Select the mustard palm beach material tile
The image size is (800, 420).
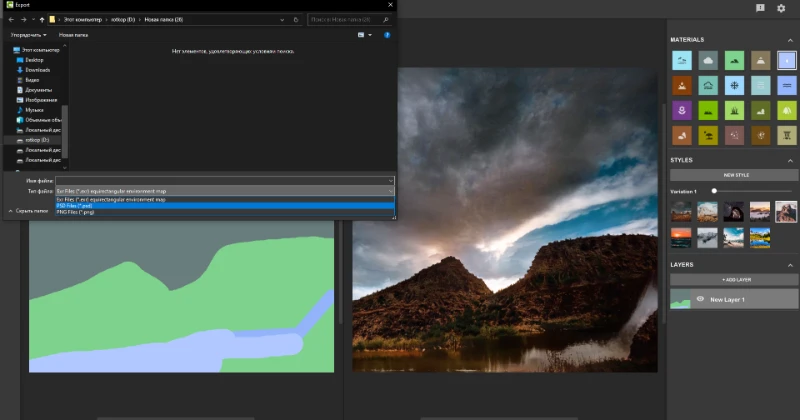point(708,135)
